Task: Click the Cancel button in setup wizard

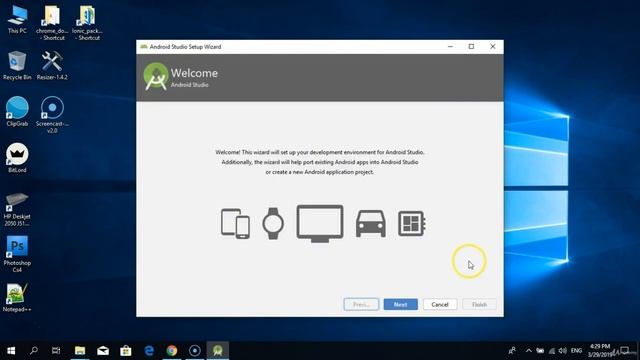Action: coord(440,304)
